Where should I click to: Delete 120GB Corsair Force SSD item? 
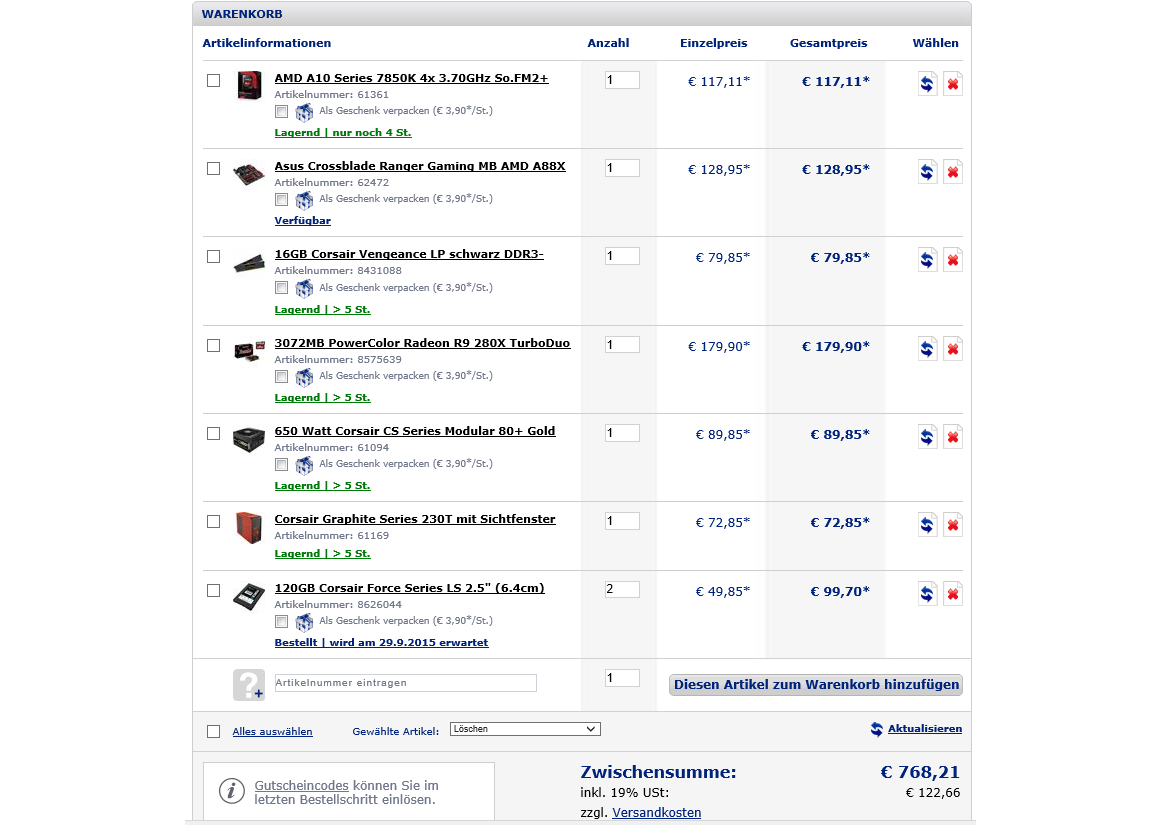tap(953, 594)
